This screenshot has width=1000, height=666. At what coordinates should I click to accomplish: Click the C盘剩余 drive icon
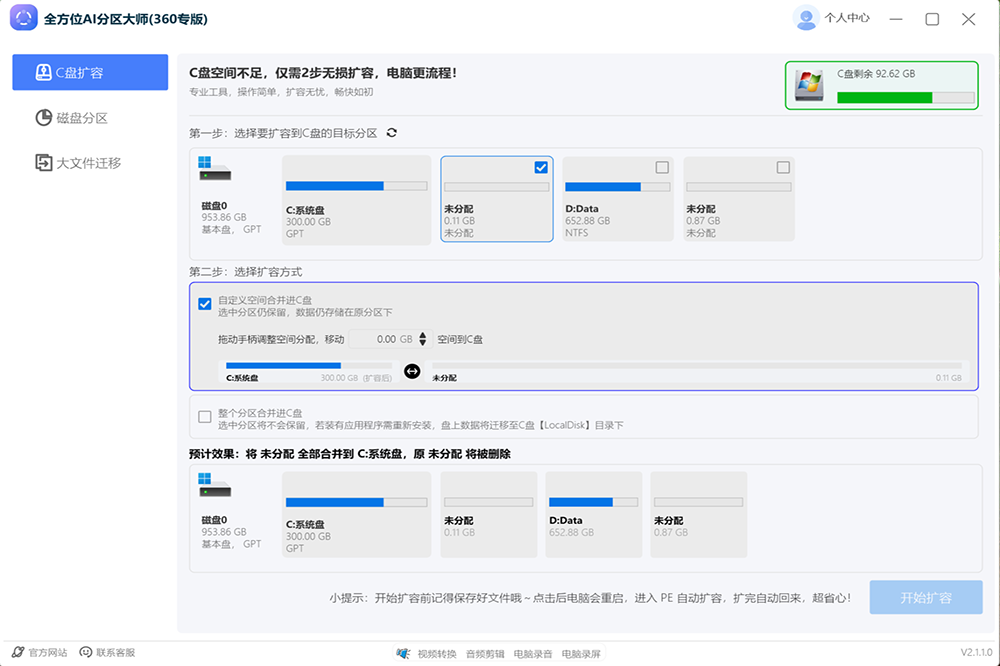(809, 86)
